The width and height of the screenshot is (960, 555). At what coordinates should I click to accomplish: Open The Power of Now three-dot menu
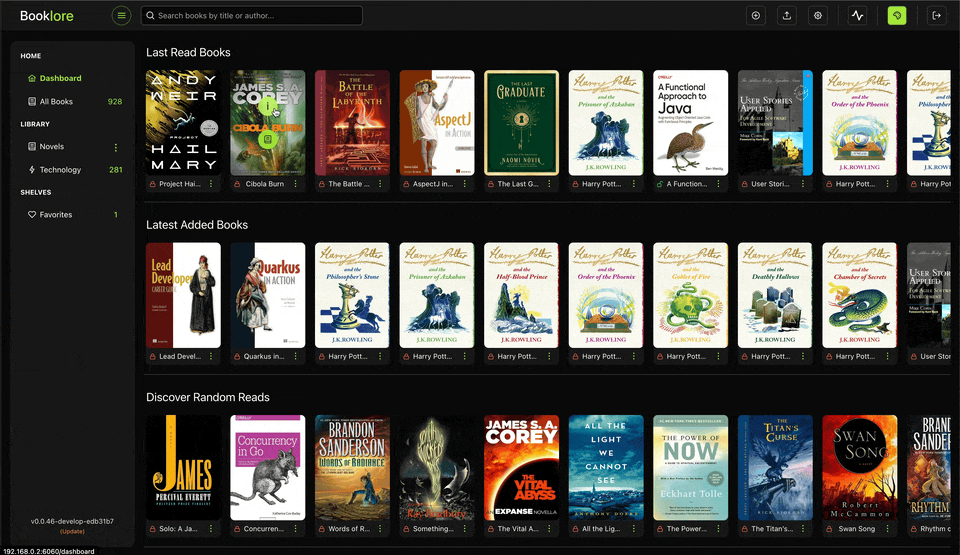tap(718, 529)
